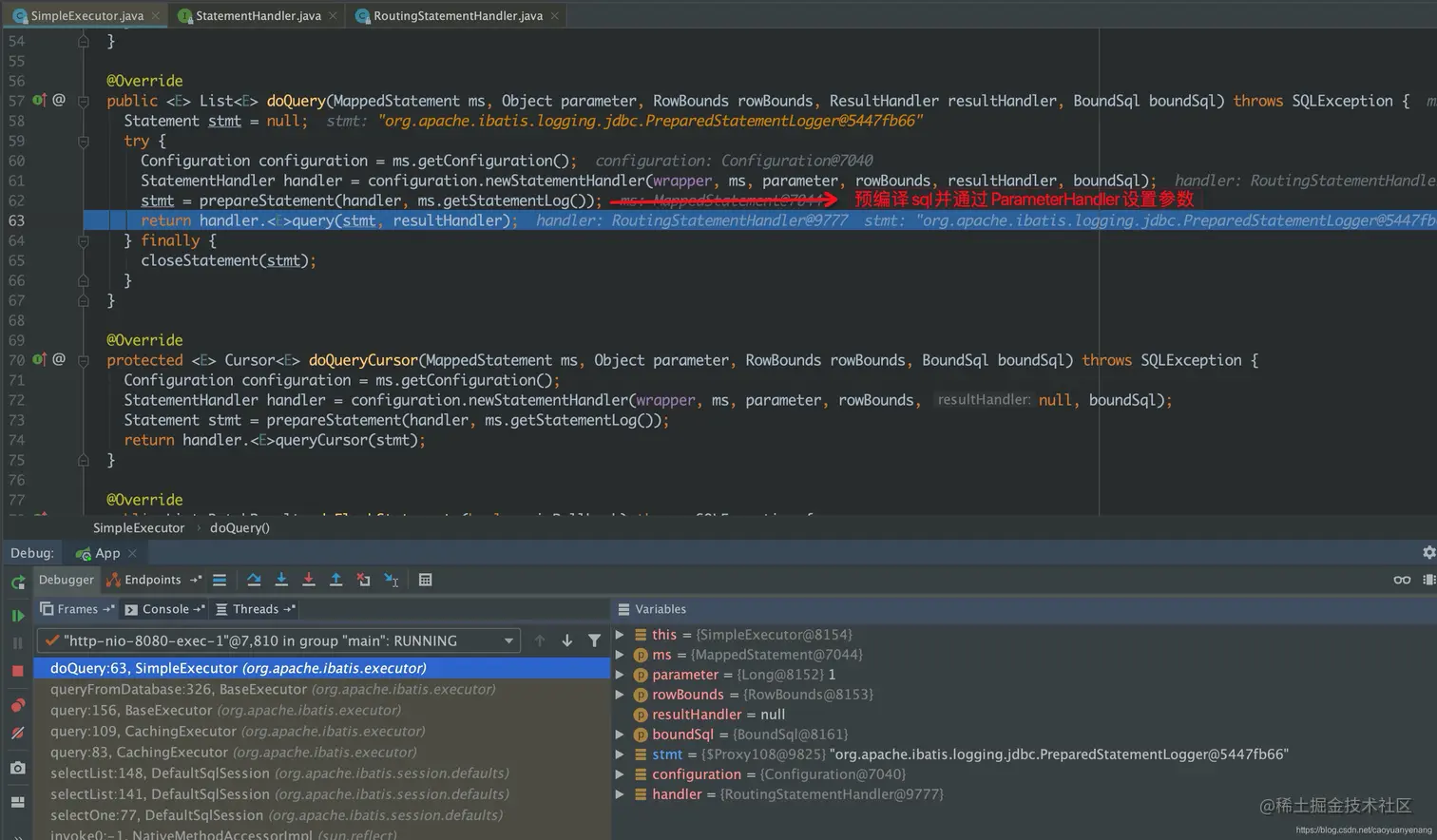The height and width of the screenshot is (840, 1437).
Task: Resume program execution
Action: [17, 616]
